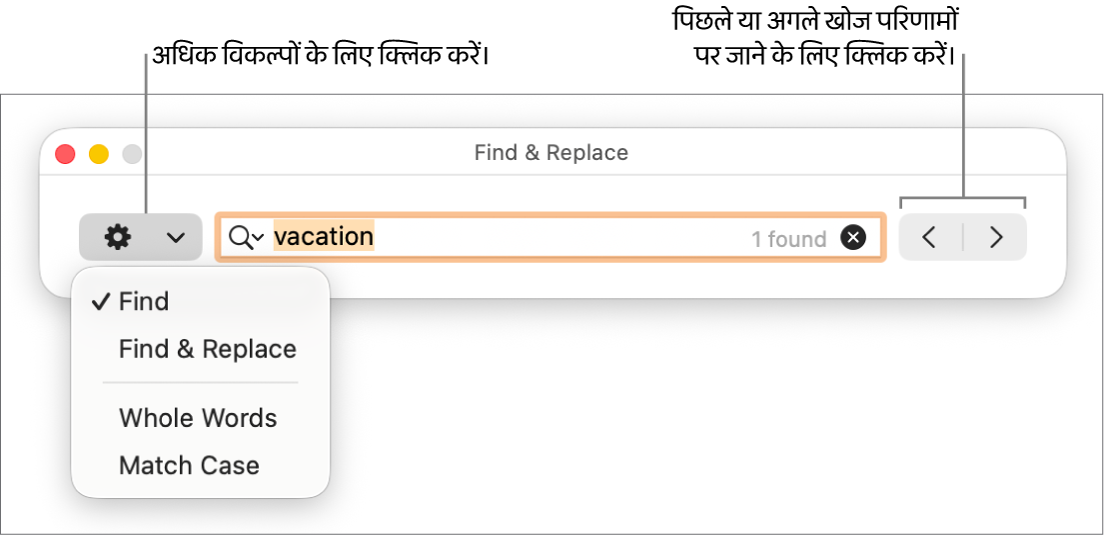Click the Find & Replace window title

tap(551, 153)
